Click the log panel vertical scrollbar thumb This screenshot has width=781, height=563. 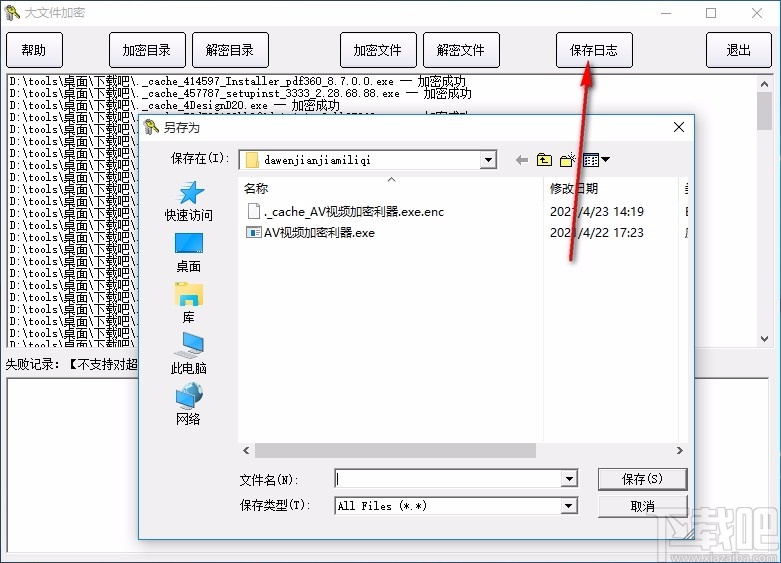tap(765, 112)
